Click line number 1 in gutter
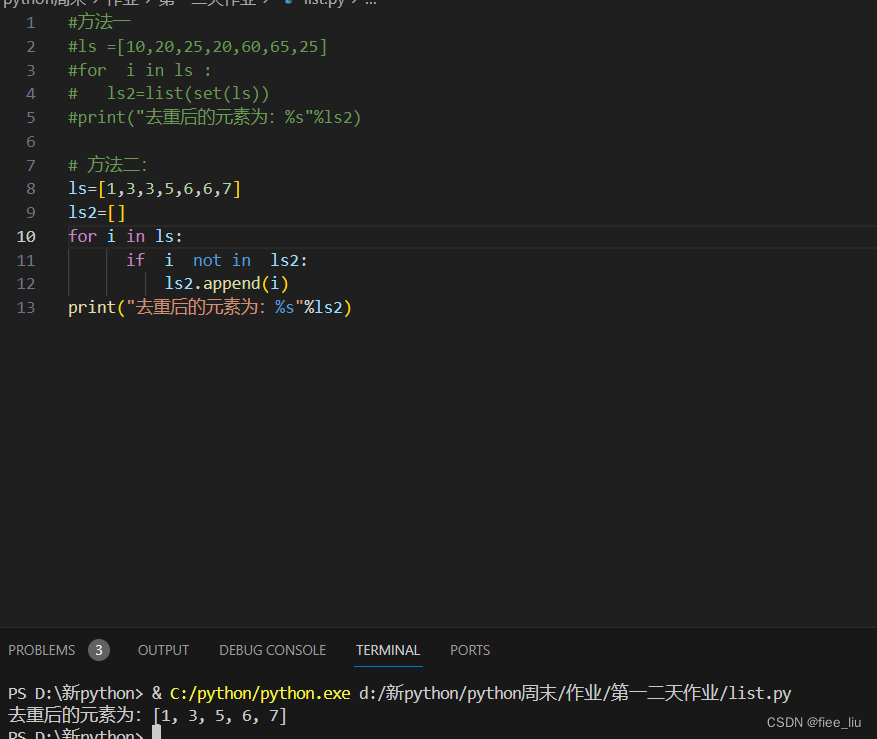The height and width of the screenshot is (739, 877). 31,23
